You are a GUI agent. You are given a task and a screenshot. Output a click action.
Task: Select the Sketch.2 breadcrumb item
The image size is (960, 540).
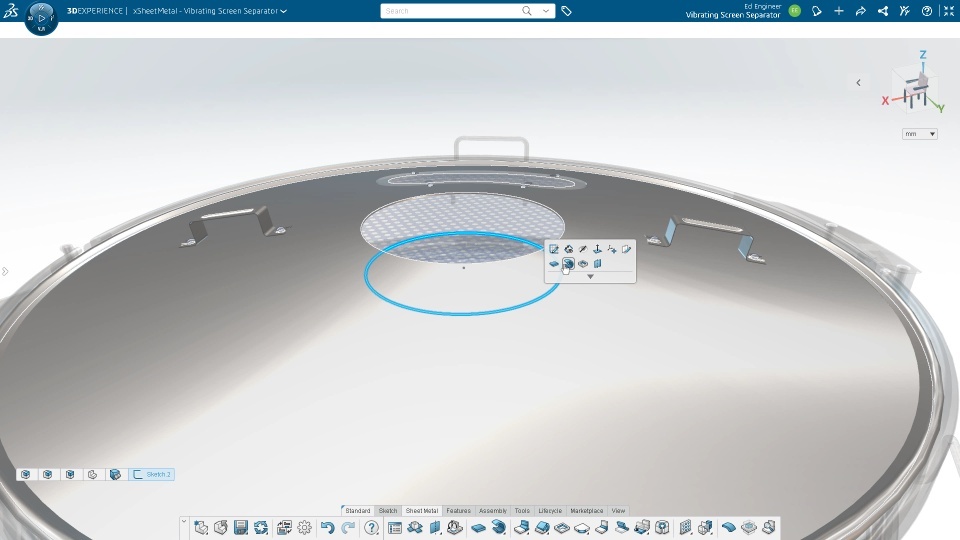pyautogui.click(x=152, y=474)
